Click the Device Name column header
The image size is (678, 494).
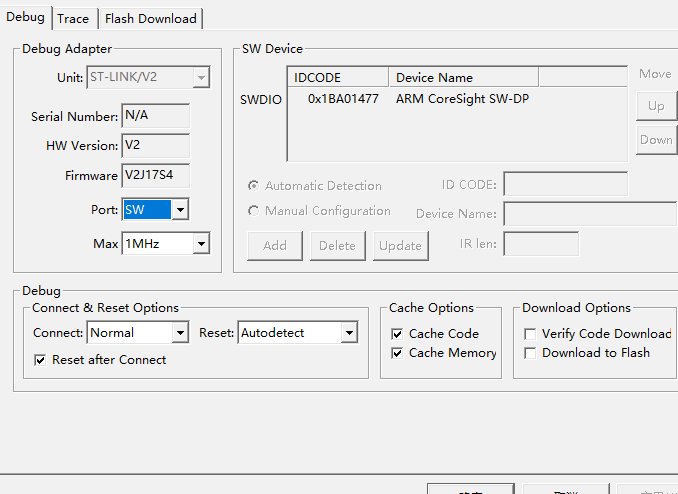tap(464, 77)
